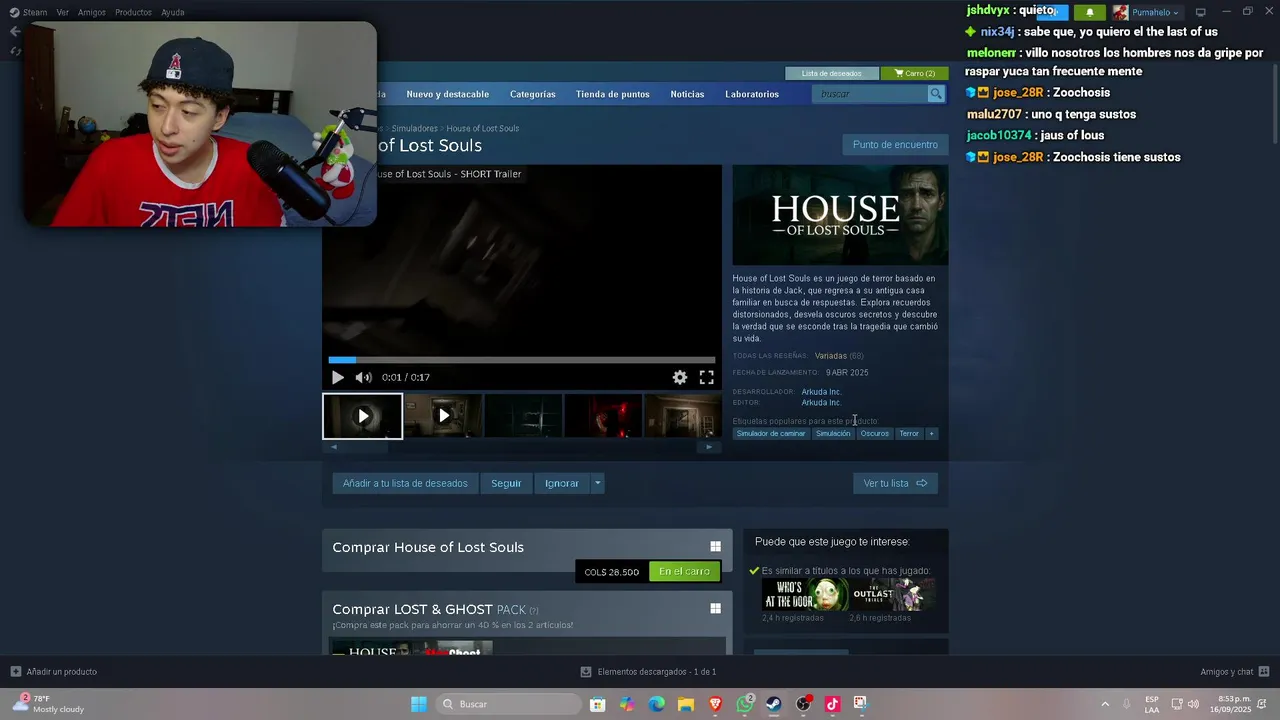This screenshot has width=1280, height=720.
Task: Click the En el carro button
Action: [684, 571]
